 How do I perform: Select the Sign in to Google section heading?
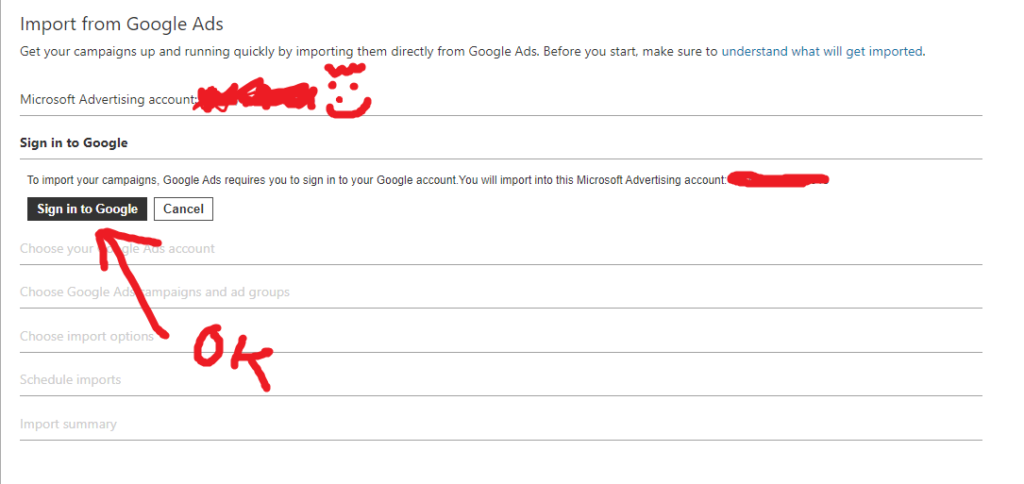click(74, 142)
